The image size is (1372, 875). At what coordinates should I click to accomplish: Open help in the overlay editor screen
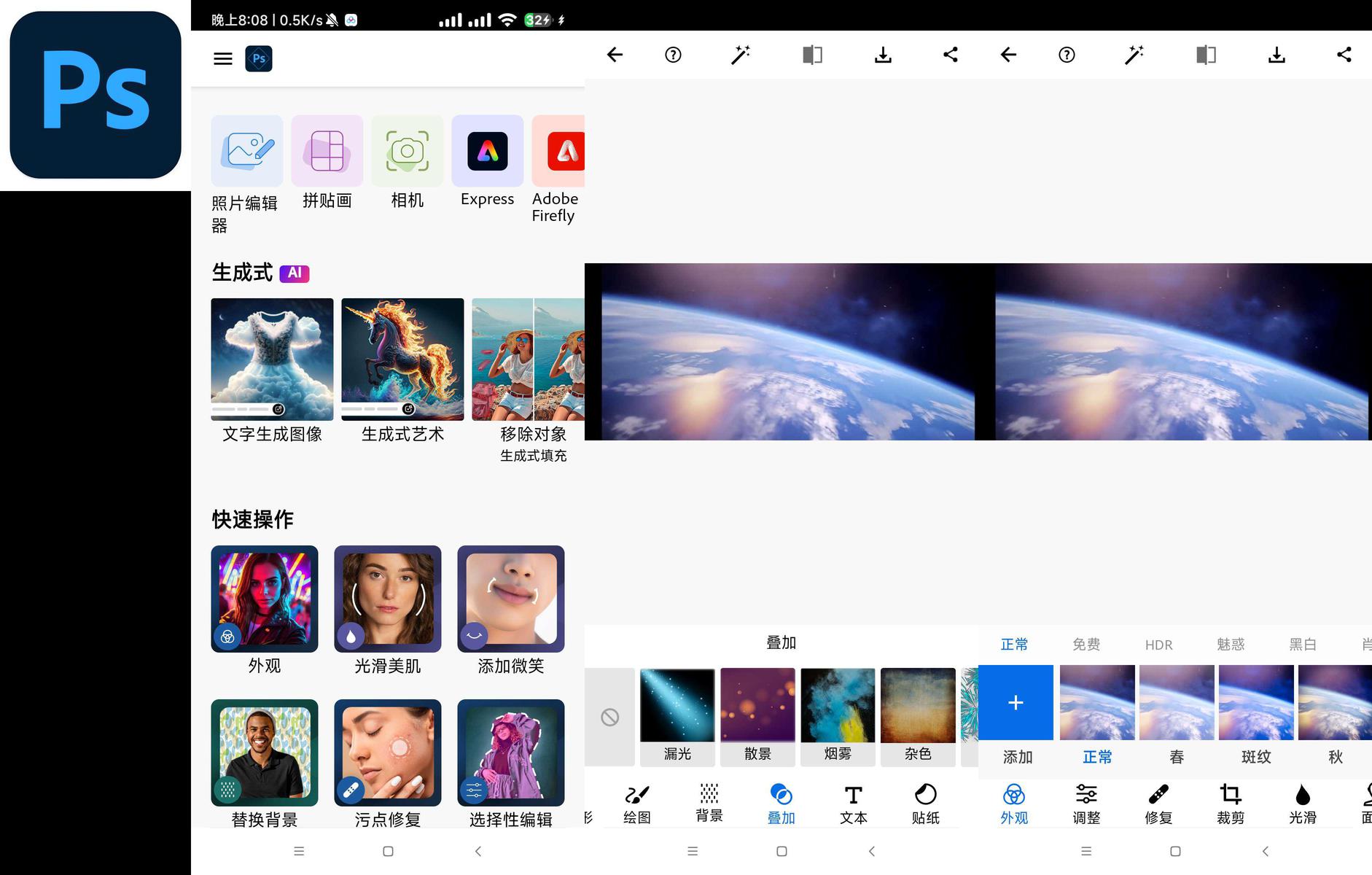[673, 55]
